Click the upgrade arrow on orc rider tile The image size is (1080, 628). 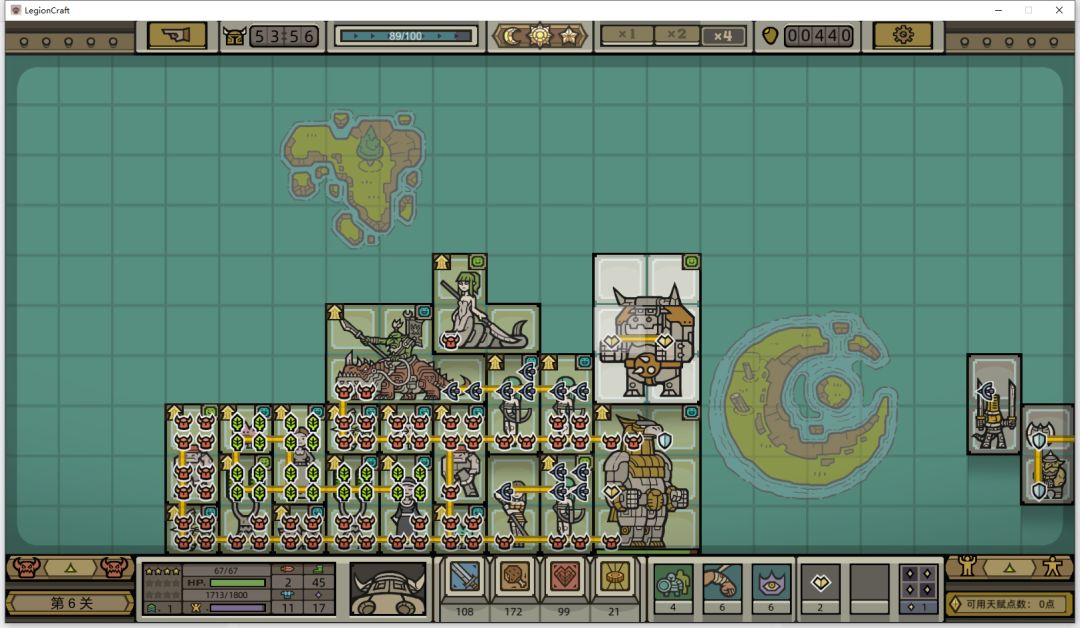point(335,313)
